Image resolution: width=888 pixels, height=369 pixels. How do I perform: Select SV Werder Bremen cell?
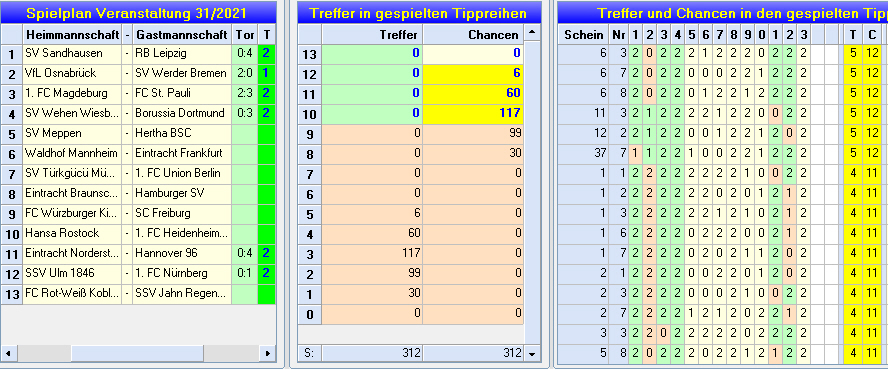pos(182,74)
